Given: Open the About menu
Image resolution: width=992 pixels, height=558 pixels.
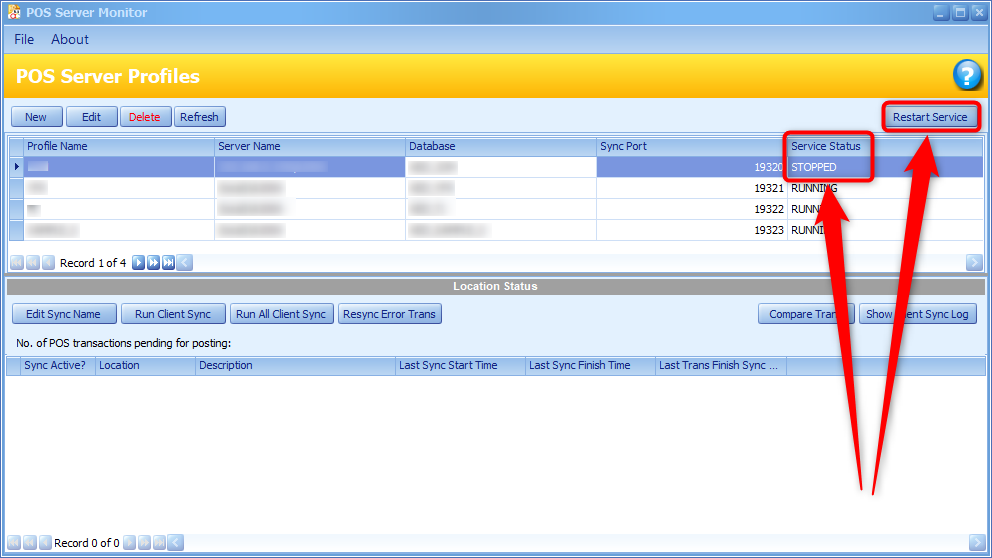Looking at the screenshot, I should coord(70,39).
